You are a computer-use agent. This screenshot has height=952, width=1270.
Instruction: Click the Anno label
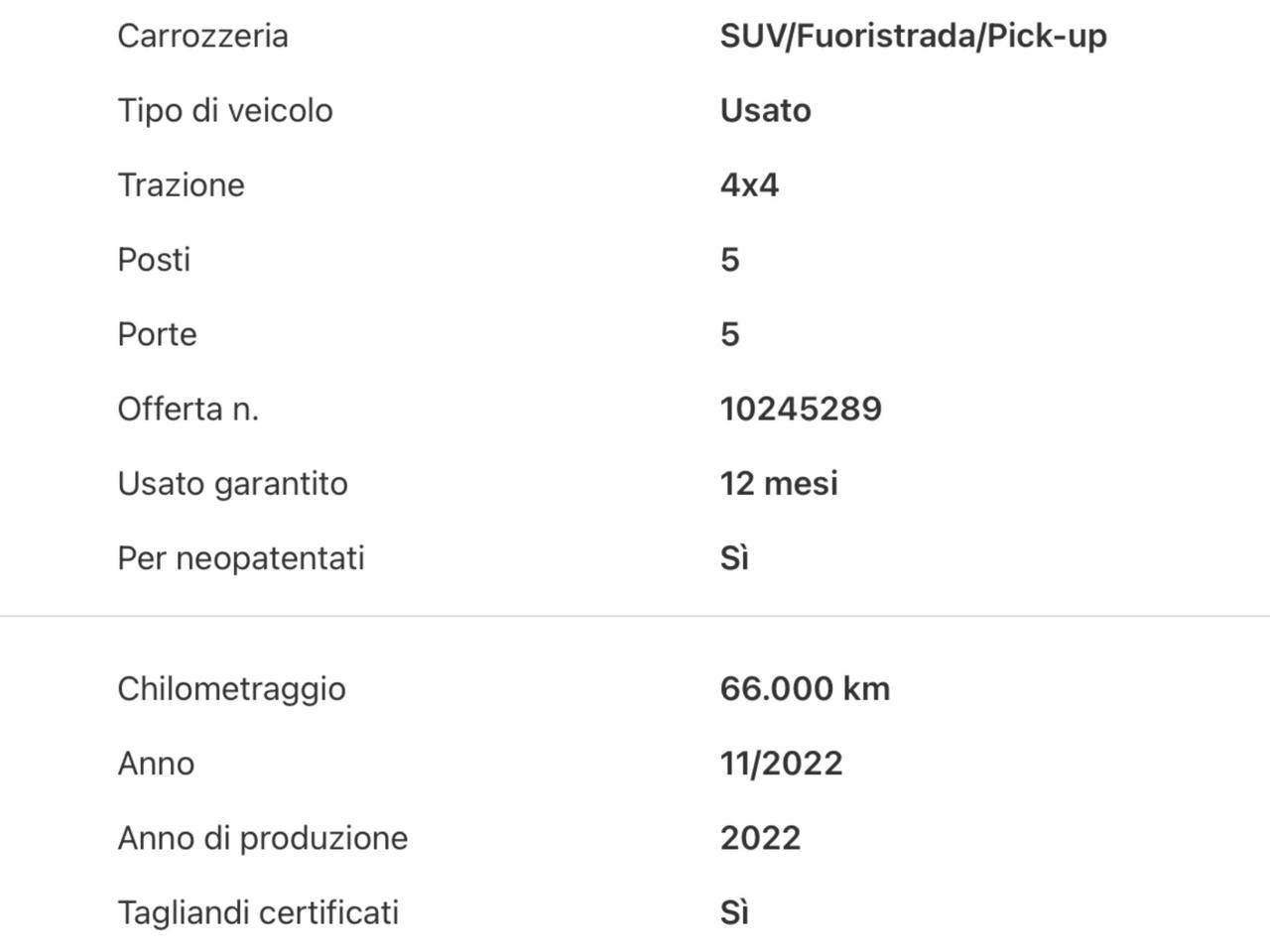pos(156,764)
